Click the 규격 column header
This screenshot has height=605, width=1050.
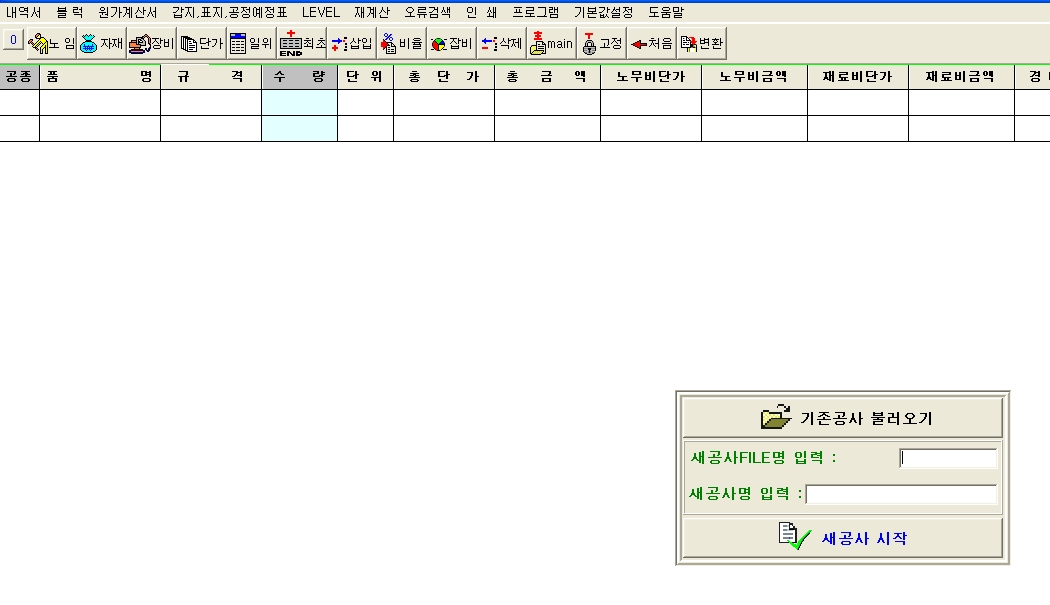coord(211,77)
